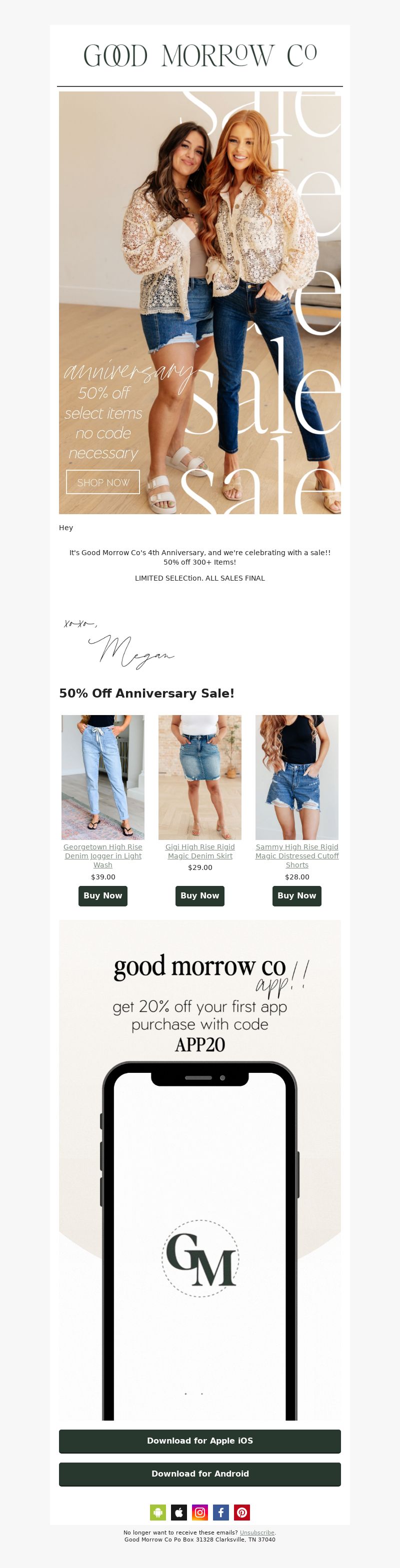This screenshot has height=1568, width=400.
Task: Click the Good Morrow Co header logo
Action: [x=199, y=55]
